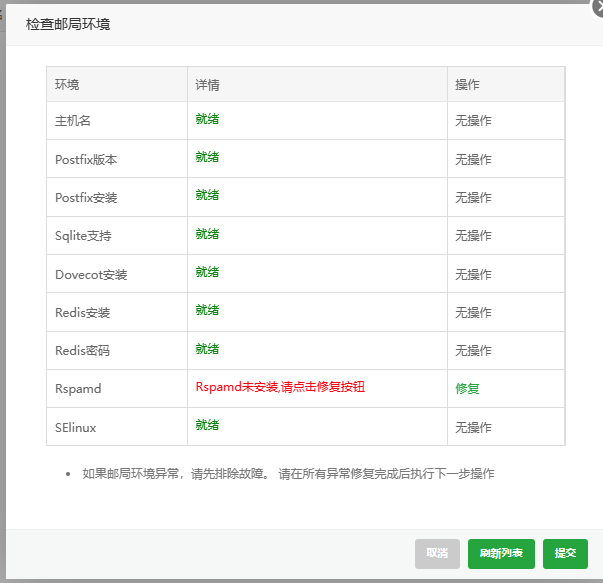Close the 检查邮局环境 dialog
Screen dimensions: 603x583
coord(598,7)
